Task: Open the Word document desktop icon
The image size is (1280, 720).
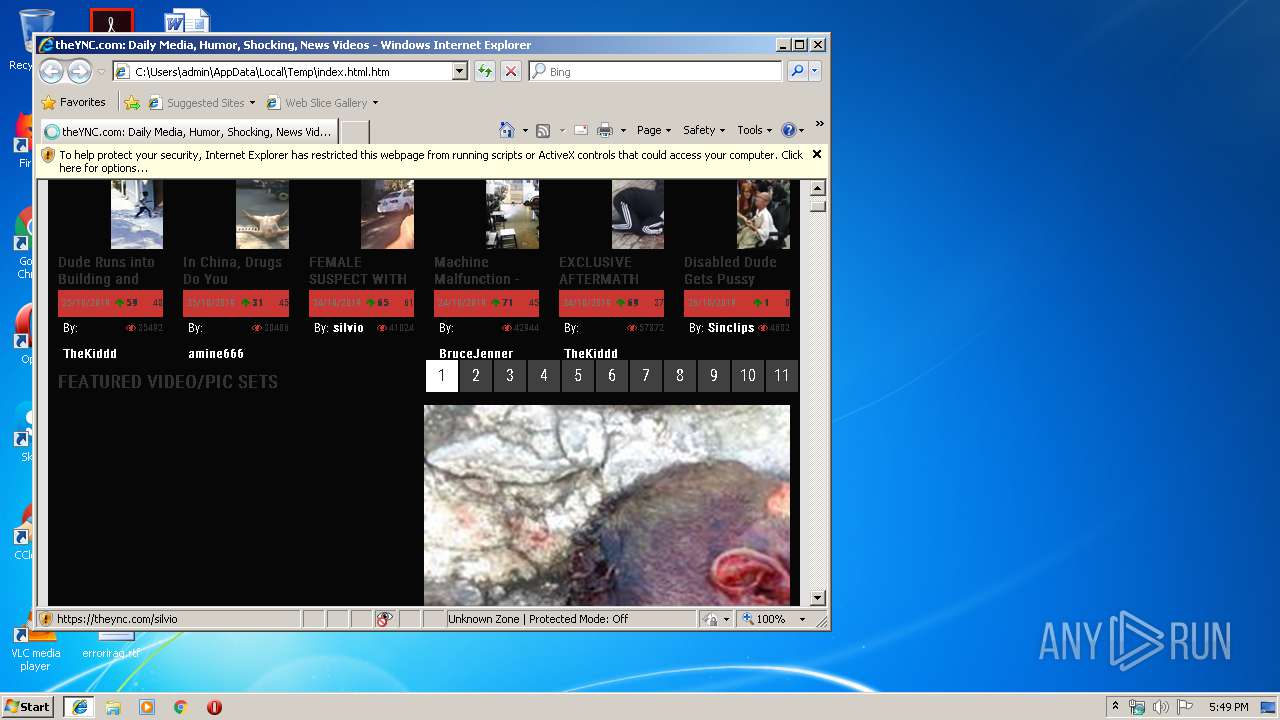Action: pyautogui.click(x=186, y=20)
